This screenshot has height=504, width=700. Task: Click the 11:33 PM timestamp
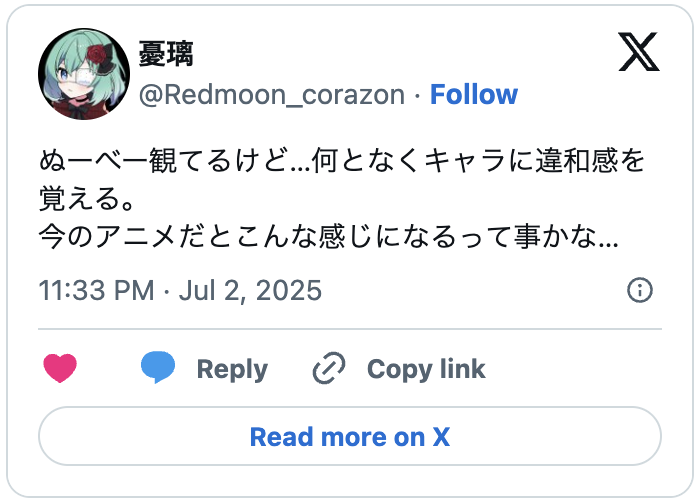click(x=96, y=291)
